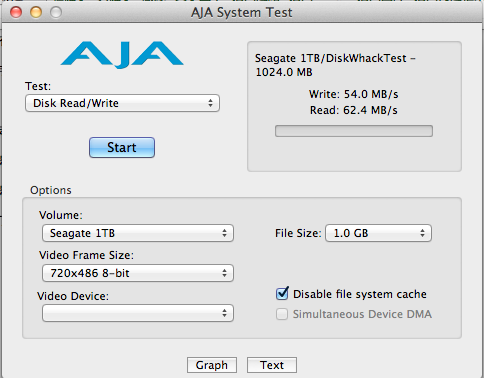Click the AJA System Test title bar
The image size is (484, 378).
pyautogui.click(x=242, y=12)
